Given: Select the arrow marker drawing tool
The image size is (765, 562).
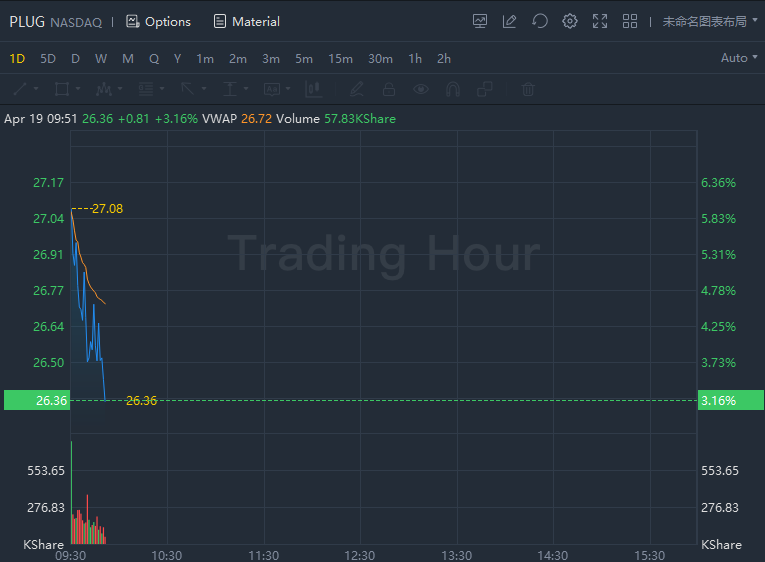Looking at the screenshot, I should (188, 89).
